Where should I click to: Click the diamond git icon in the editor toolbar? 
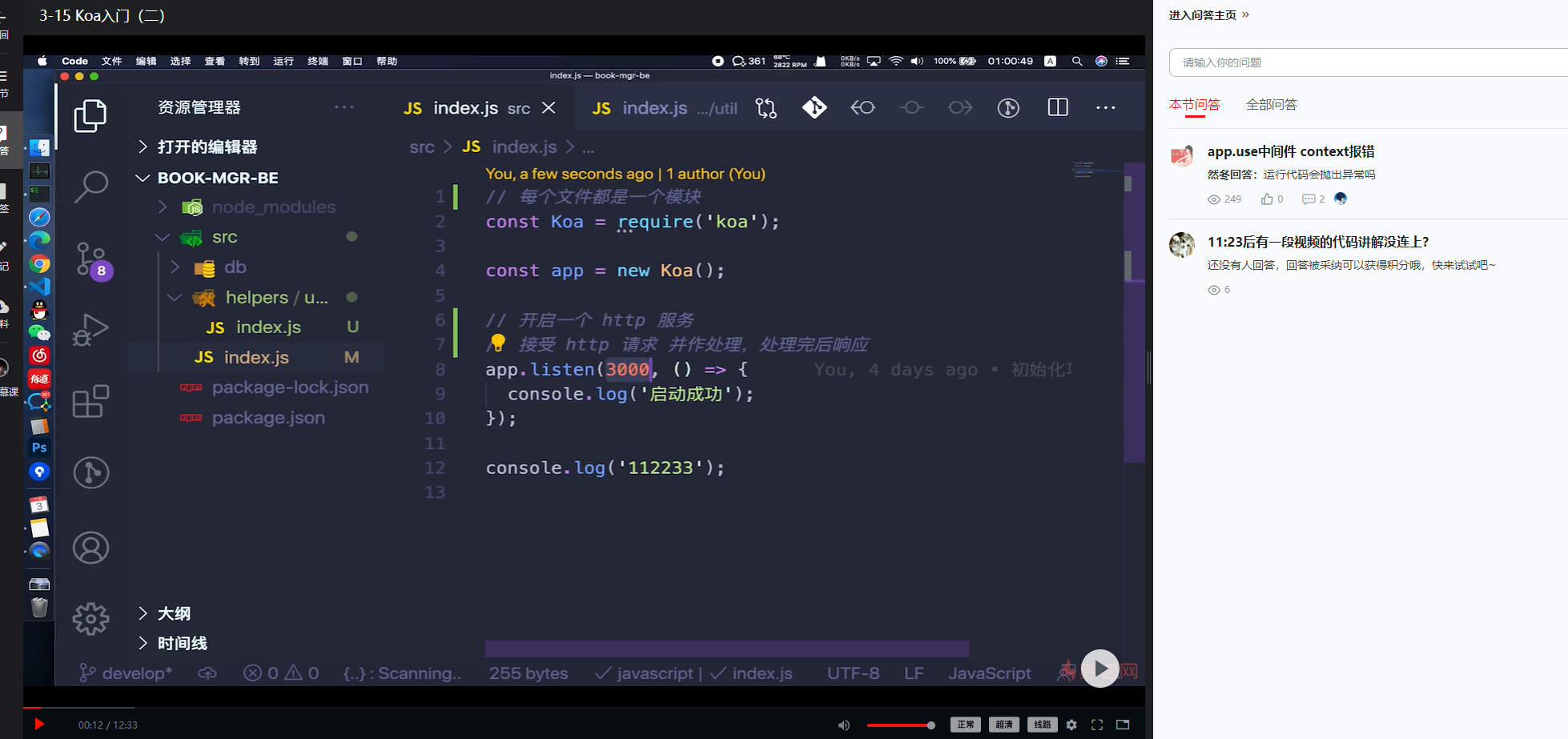(x=814, y=107)
